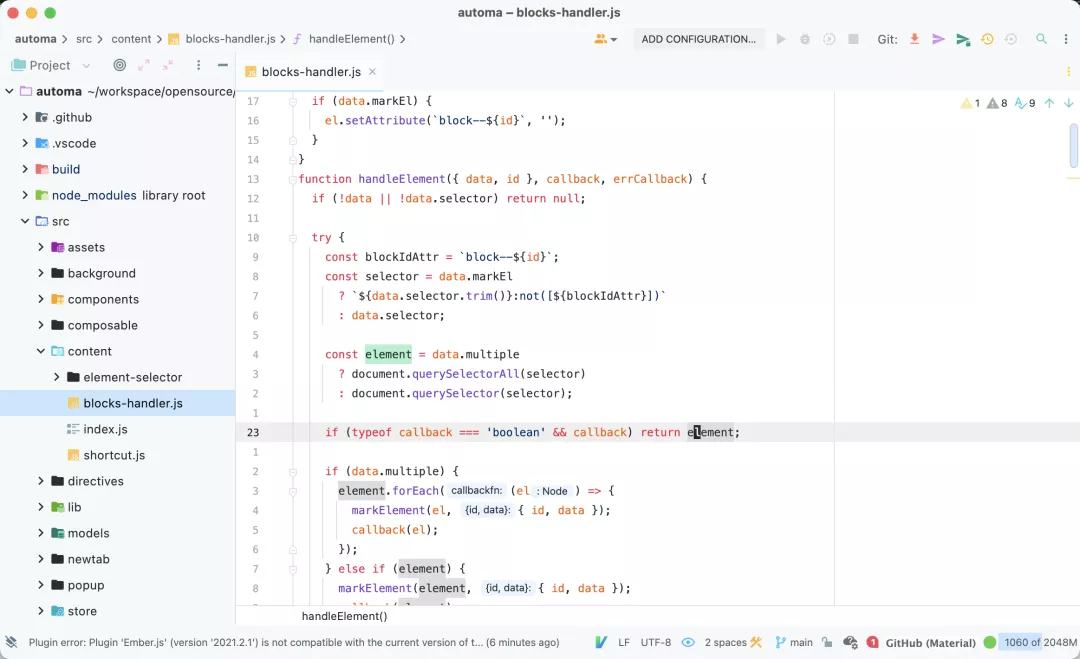
Task: Click handleElement() in editor bottom breadcrumb
Action: (344, 616)
